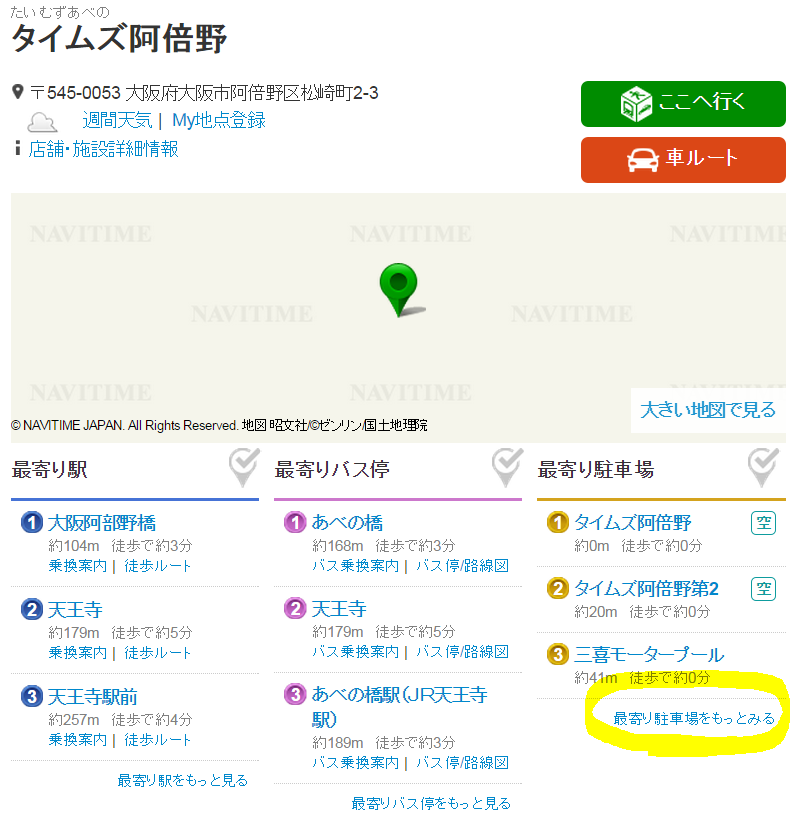Click the address text 〒545-0053 大阪府大阪市阿倍野区松崎町2-3
This screenshot has width=810, height=831.
coord(204,93)
